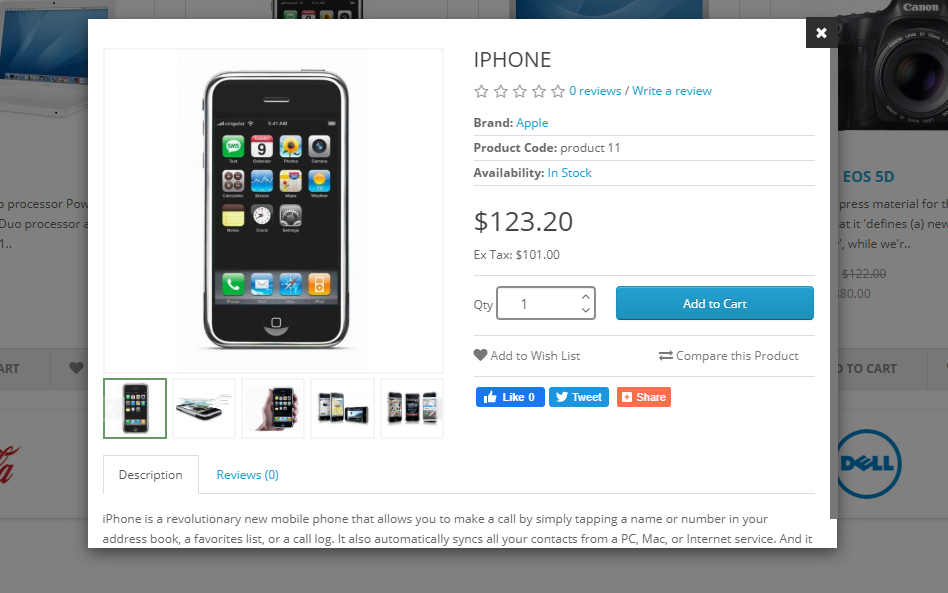Click the third rating star
The width and height of the screenshot is (948, 593).
[x=520, y=91]
